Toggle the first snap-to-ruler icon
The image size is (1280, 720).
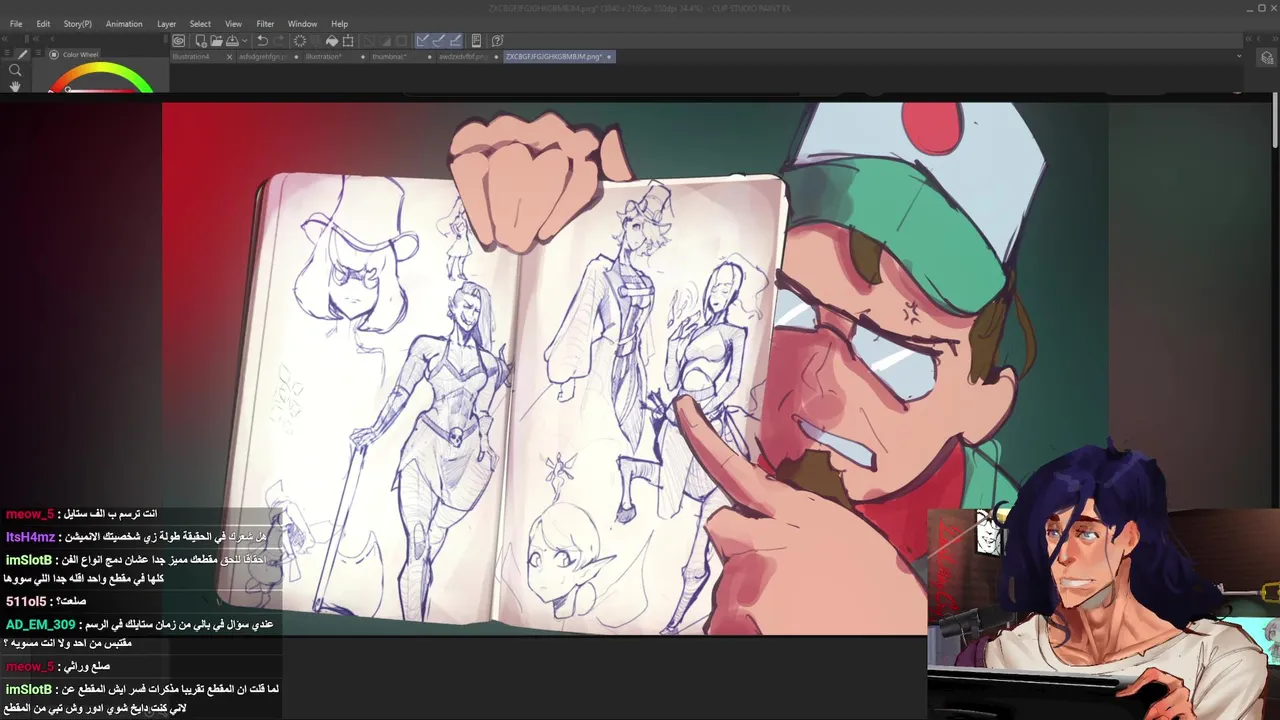coord(422,41)
